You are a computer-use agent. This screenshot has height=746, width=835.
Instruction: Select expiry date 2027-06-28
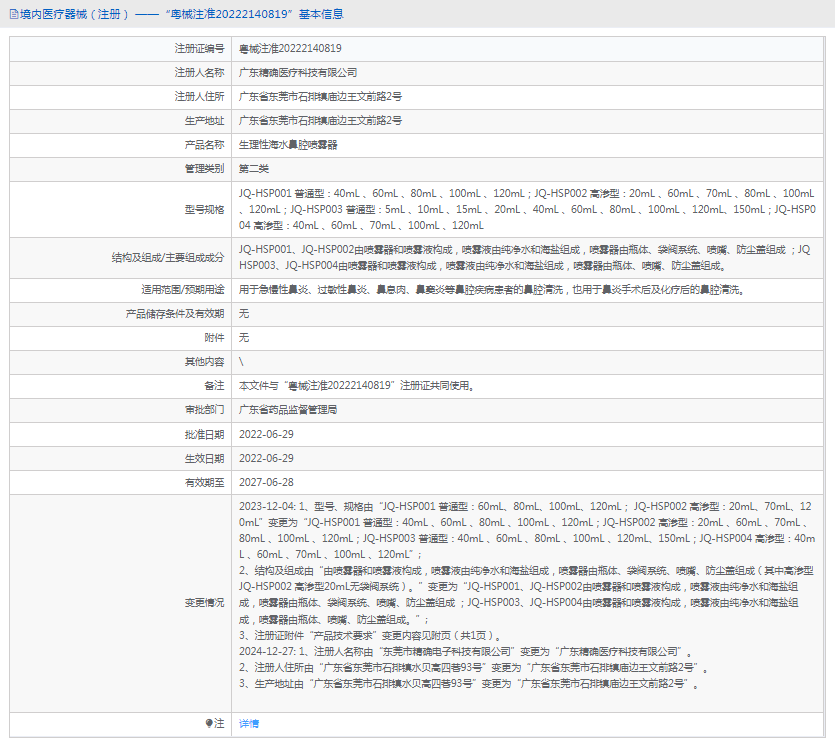tap(266, 482)
